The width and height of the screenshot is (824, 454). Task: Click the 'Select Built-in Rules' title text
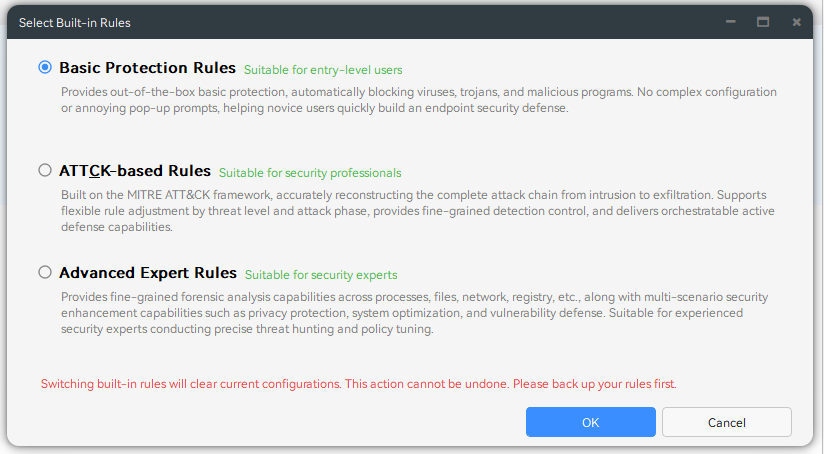click(x=75, y=22)
